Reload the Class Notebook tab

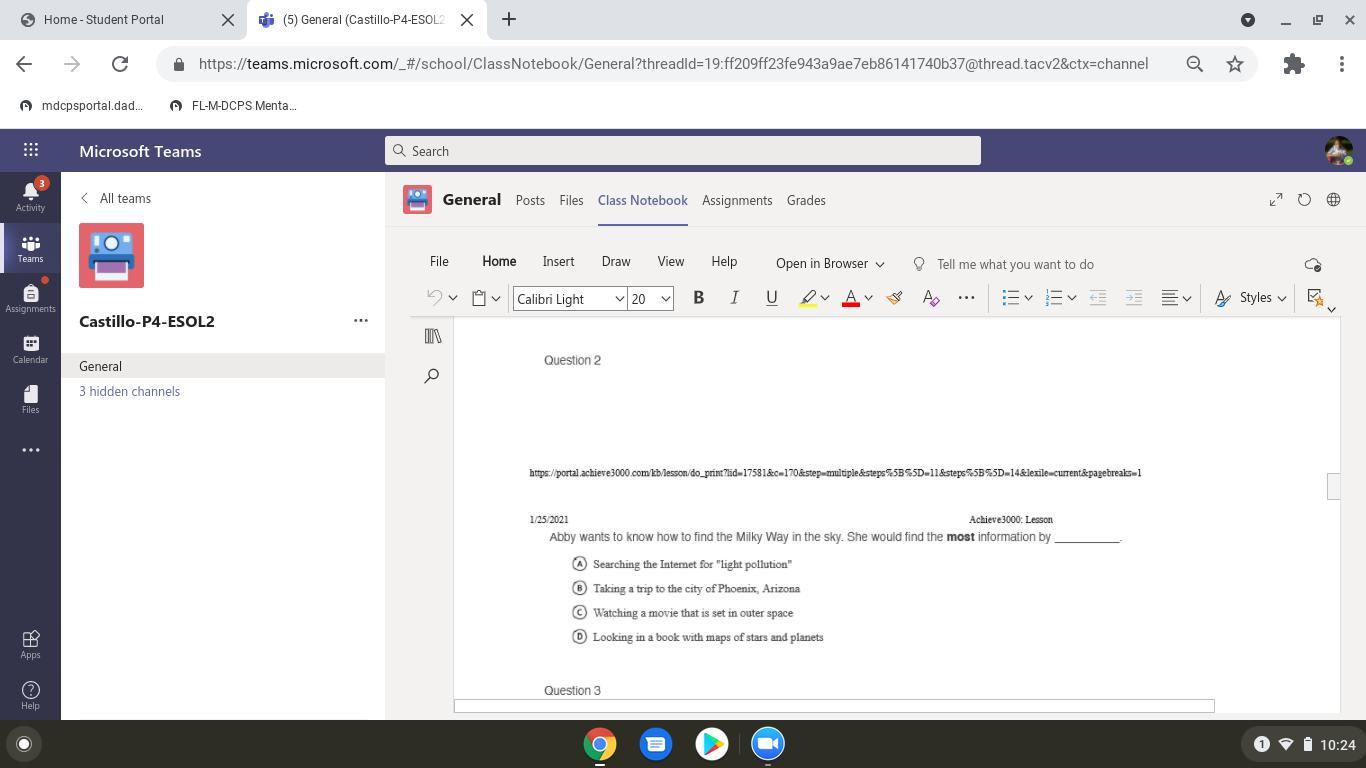pos(1304,200)
